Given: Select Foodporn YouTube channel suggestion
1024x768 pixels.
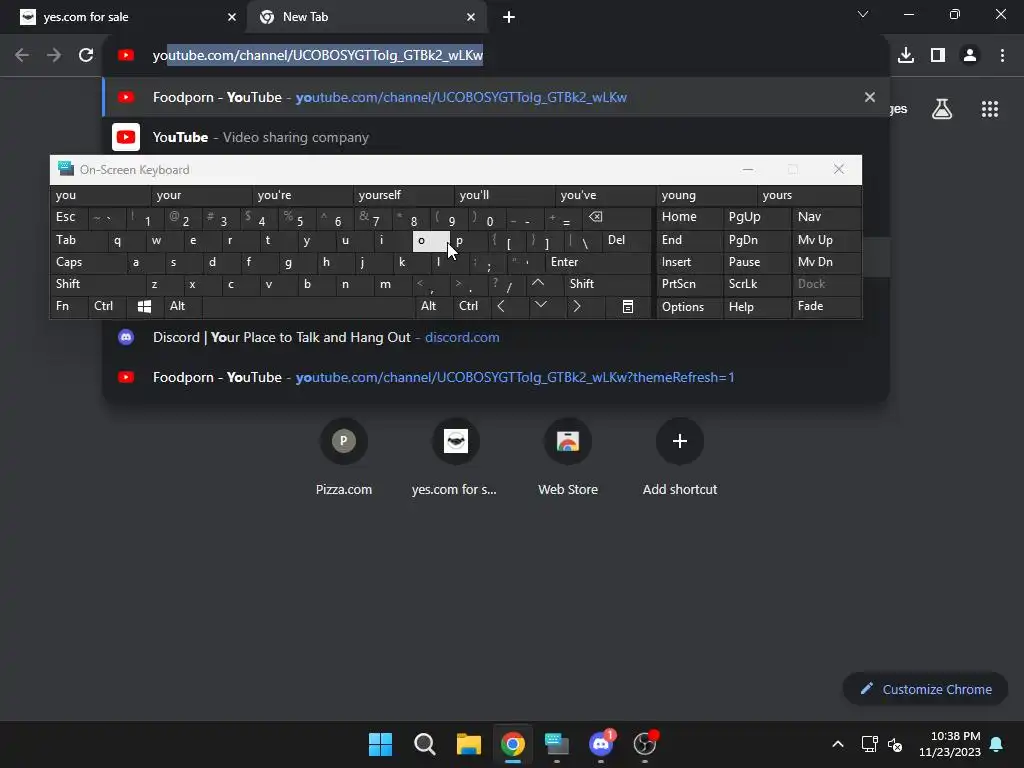Looking at the screenshot, I should point(496,97).
